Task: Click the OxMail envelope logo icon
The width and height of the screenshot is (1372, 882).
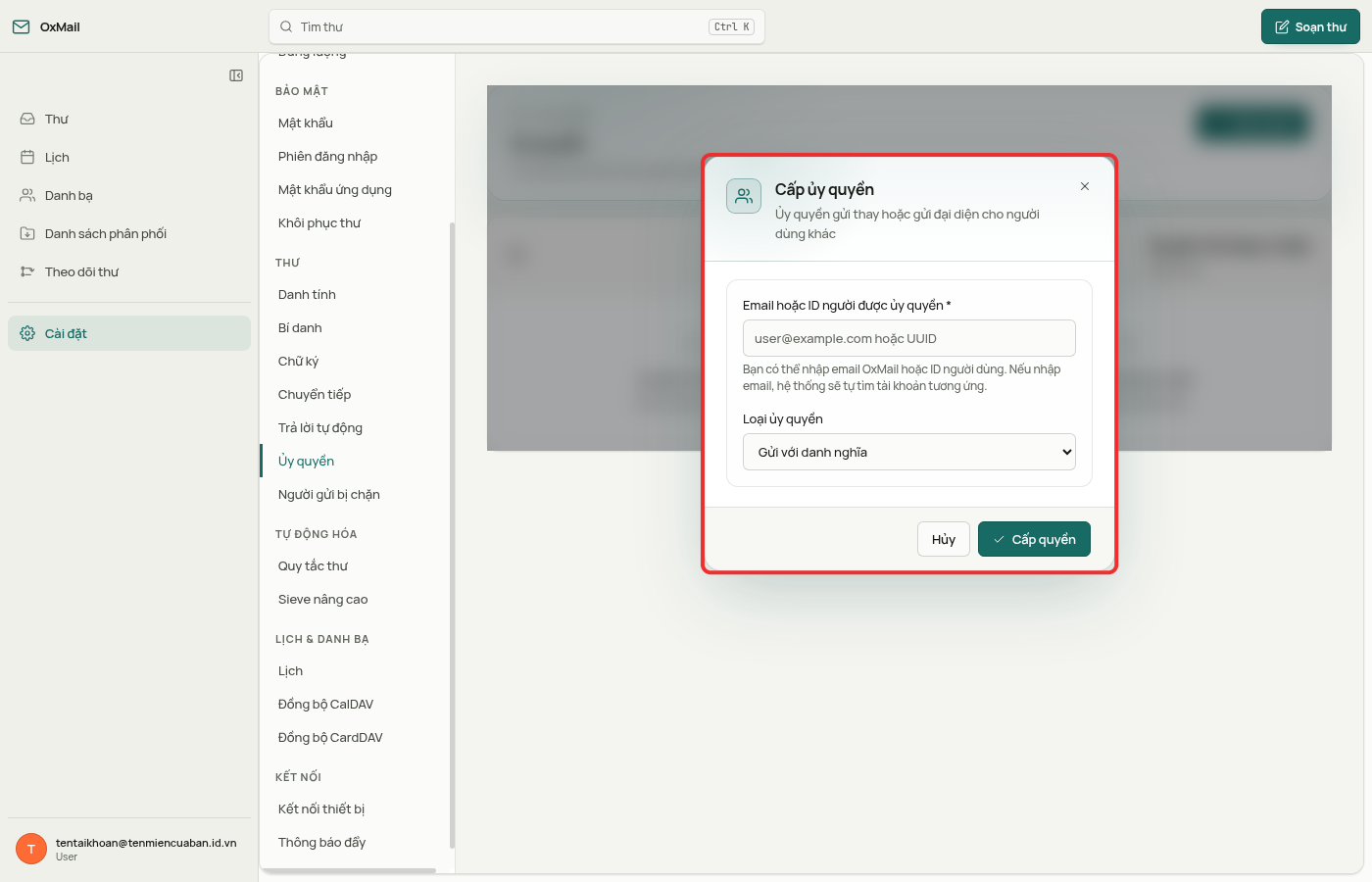Action: 21,26
